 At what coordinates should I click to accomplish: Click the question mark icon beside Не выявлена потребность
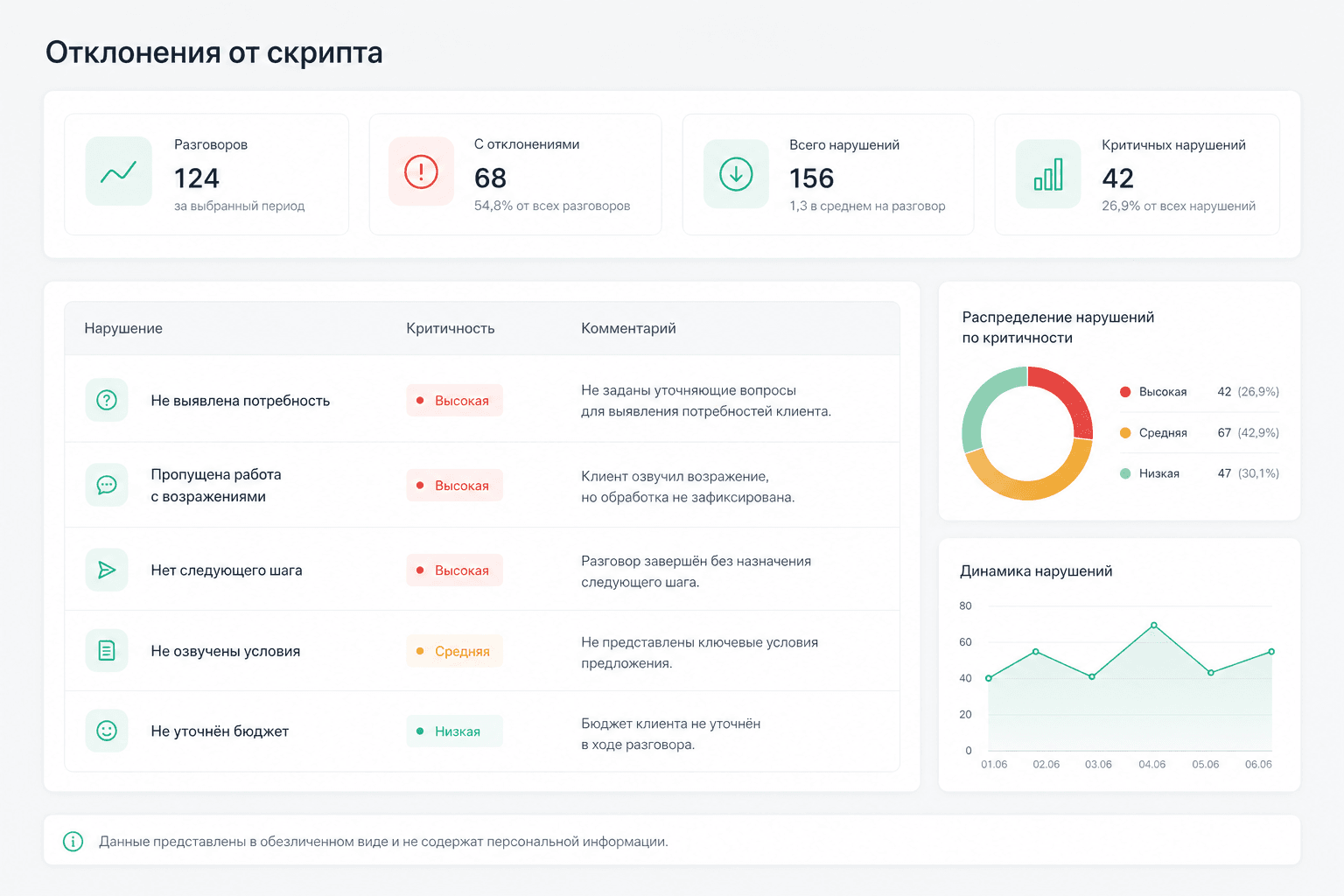click(x=107, y=400)
